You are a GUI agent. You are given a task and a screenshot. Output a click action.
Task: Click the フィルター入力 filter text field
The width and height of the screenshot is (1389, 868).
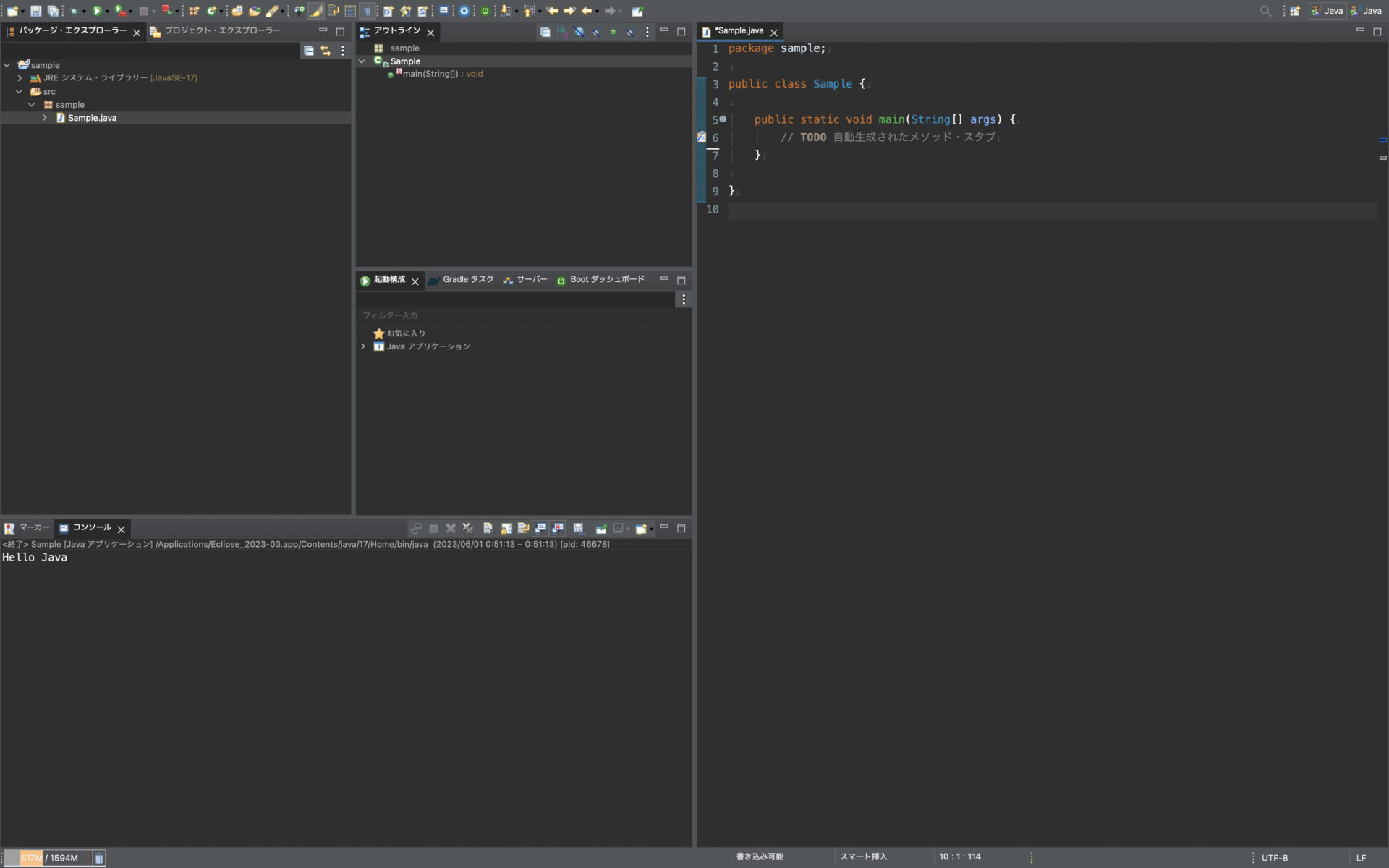(x=524, y=315)
